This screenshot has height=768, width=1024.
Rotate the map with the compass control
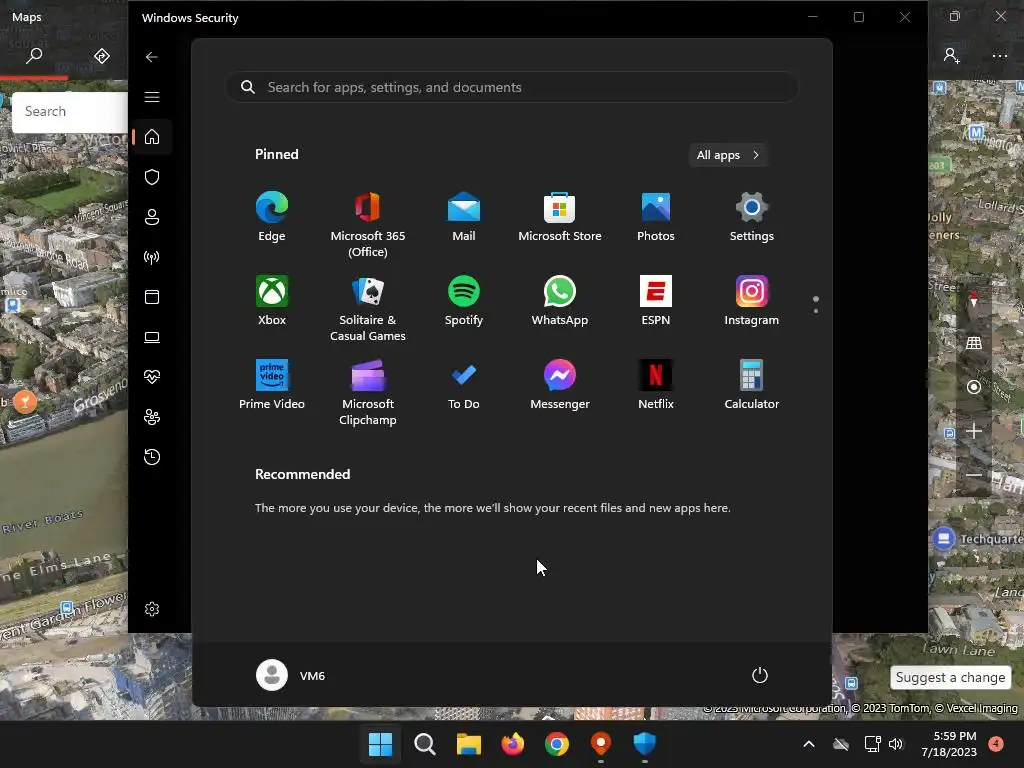[974, 300]
